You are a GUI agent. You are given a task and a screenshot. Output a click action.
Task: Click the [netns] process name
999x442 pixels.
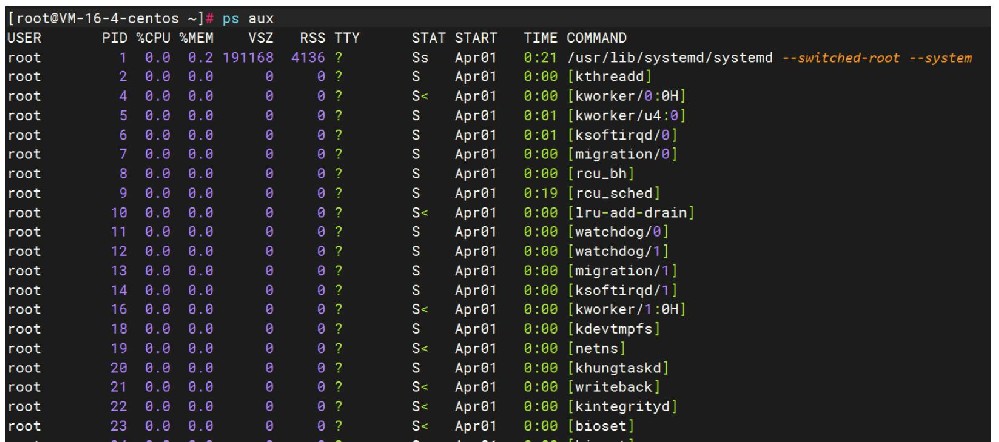pos(596,348)
